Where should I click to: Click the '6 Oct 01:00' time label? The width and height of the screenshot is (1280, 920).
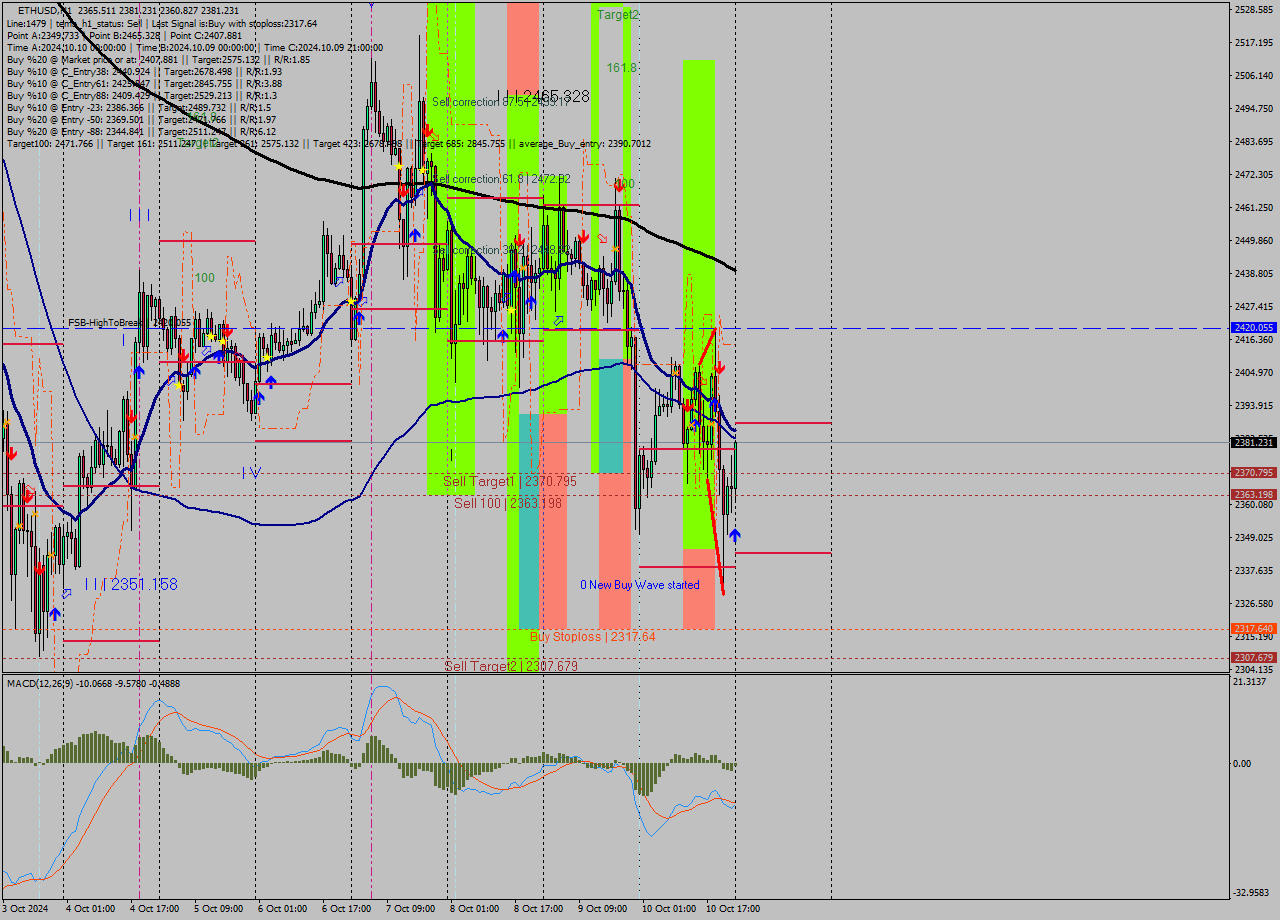283,909
